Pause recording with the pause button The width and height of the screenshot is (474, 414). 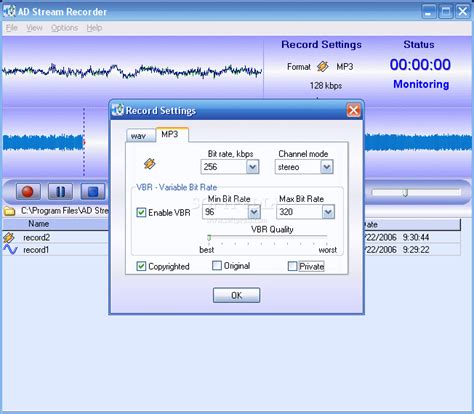pos(60,192)
